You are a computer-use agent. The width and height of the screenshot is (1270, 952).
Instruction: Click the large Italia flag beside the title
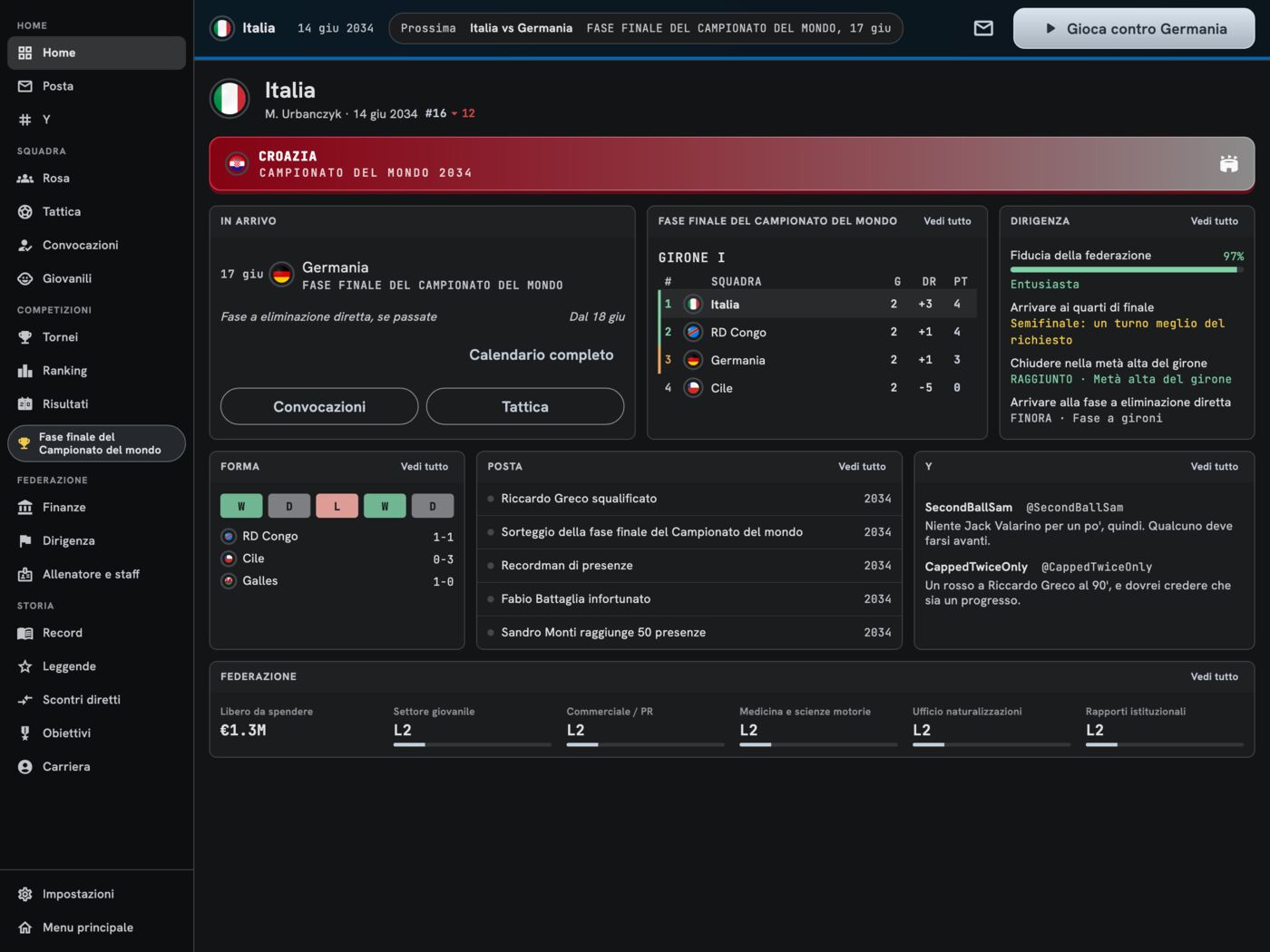tap(230, 99)
